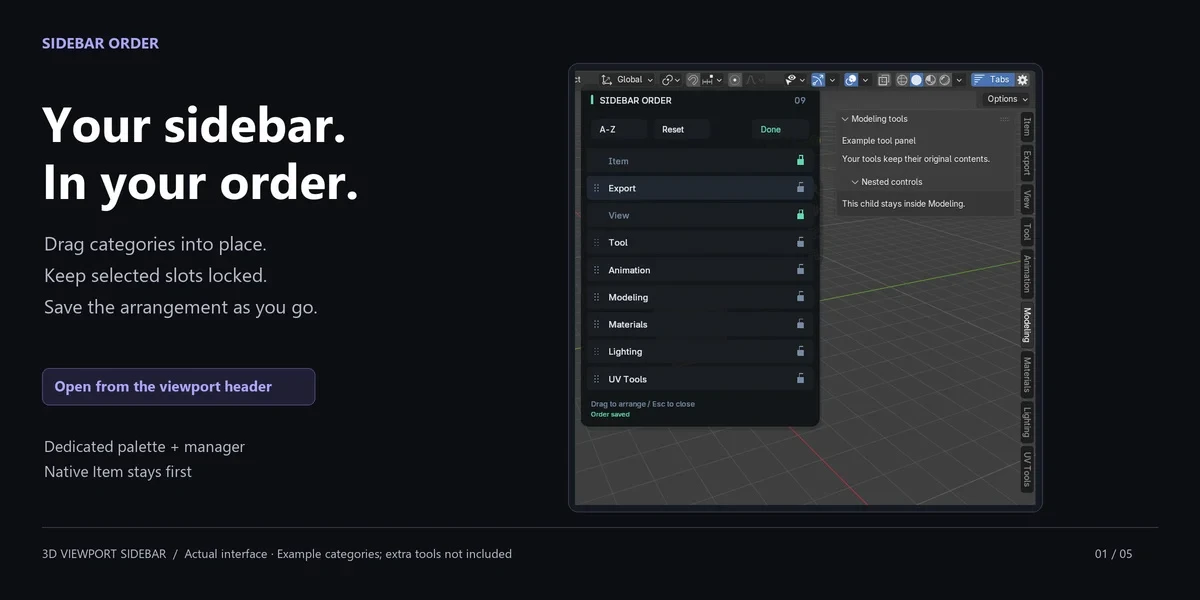Viewport: 1200px width, 600px height.
Task: Open the Options dropdown
Action: (x=1007, y=99)
